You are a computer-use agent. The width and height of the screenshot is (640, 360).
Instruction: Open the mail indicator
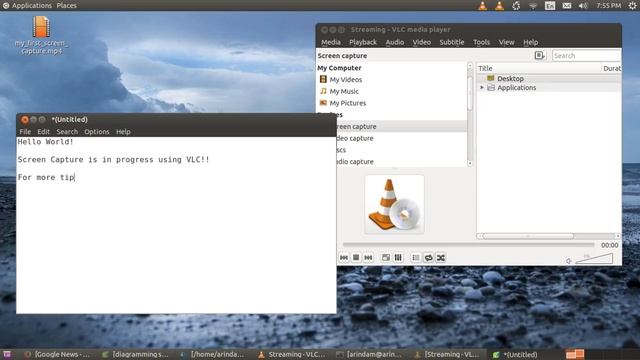pyautogui.click(x=567, y=5)
